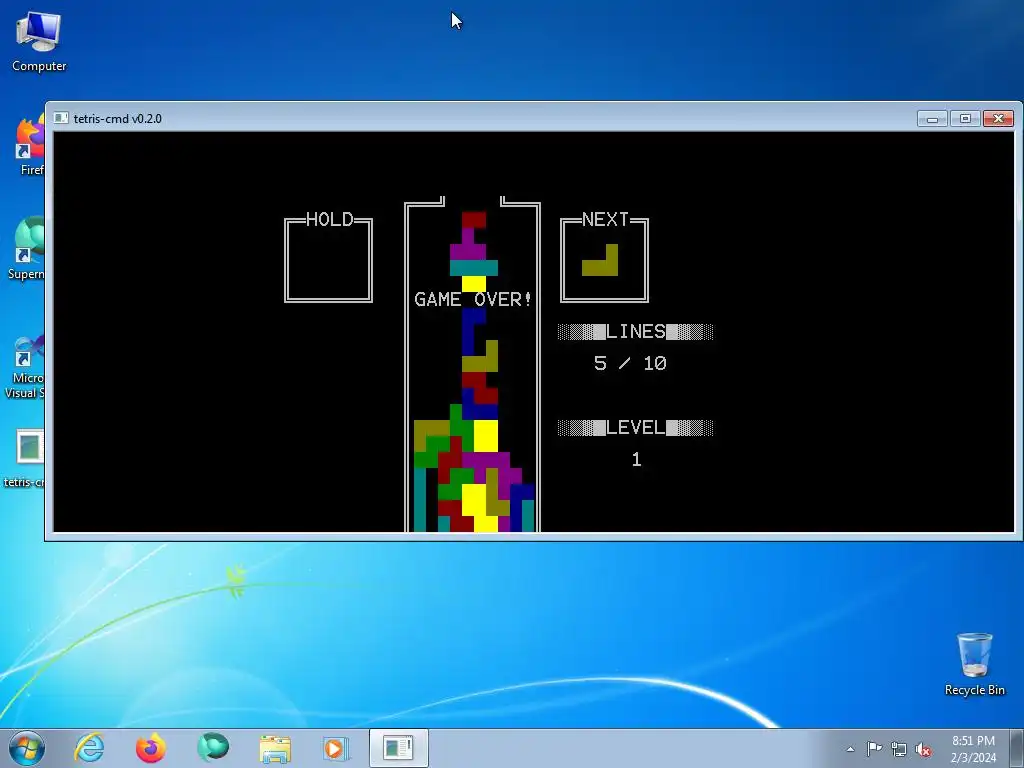Show hidden system tray icons
The height and width of the screenshot is (768, 1024).
click(x=850, y=749)
